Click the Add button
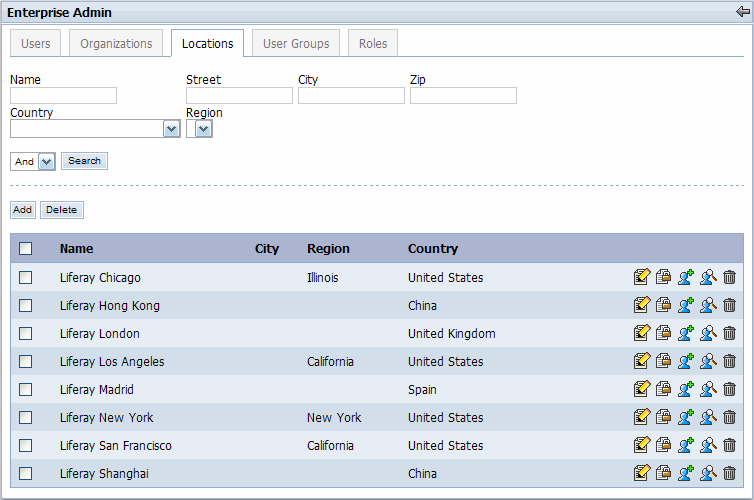This screenshot has height=500, width=754. [x=22, y=210]
